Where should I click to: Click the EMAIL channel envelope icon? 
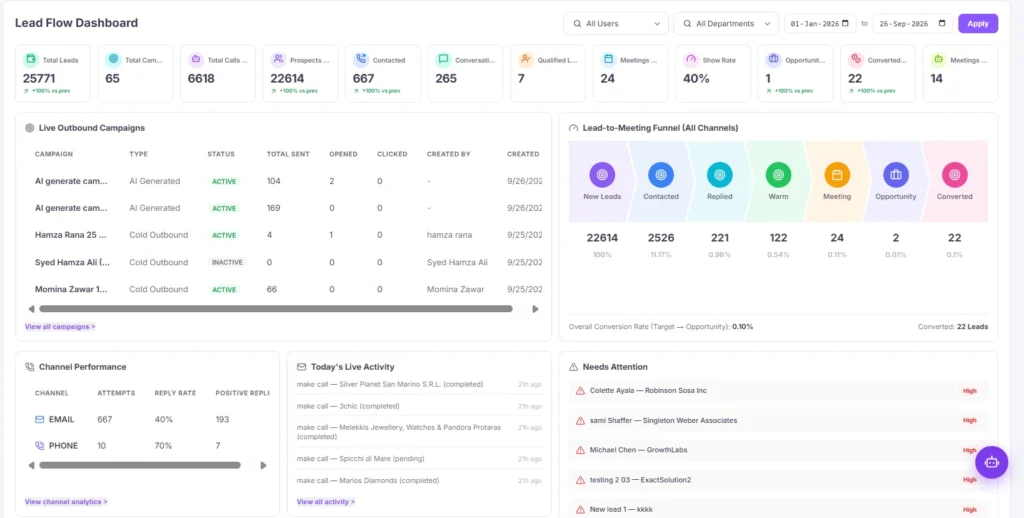point(40,419)
